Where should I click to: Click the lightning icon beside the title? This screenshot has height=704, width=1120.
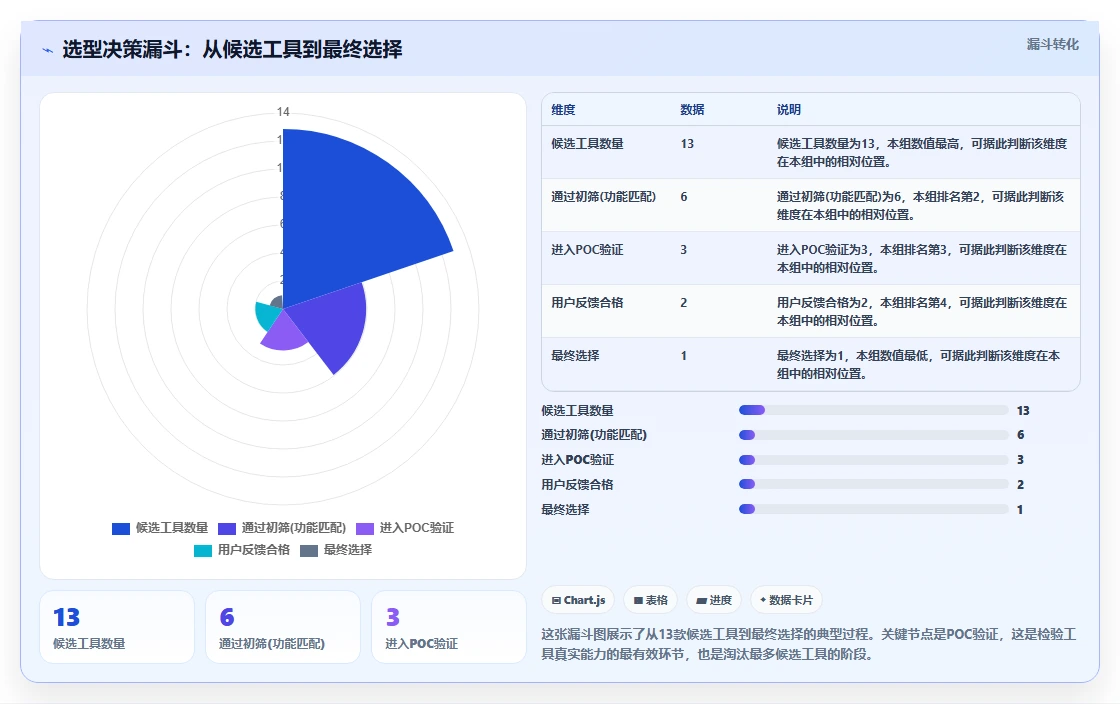pos(48,50)
